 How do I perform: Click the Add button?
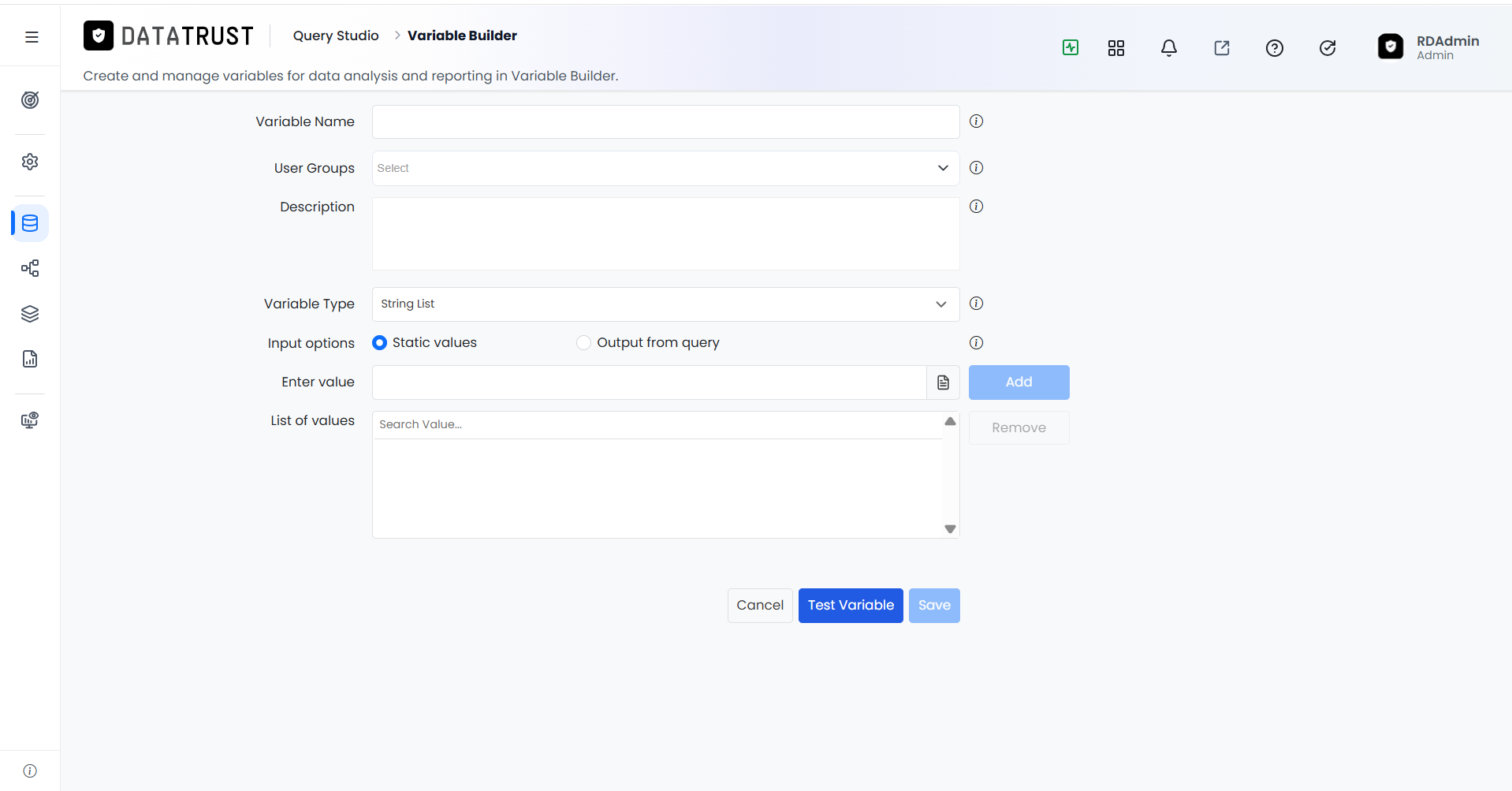[x=1019, y=382]
